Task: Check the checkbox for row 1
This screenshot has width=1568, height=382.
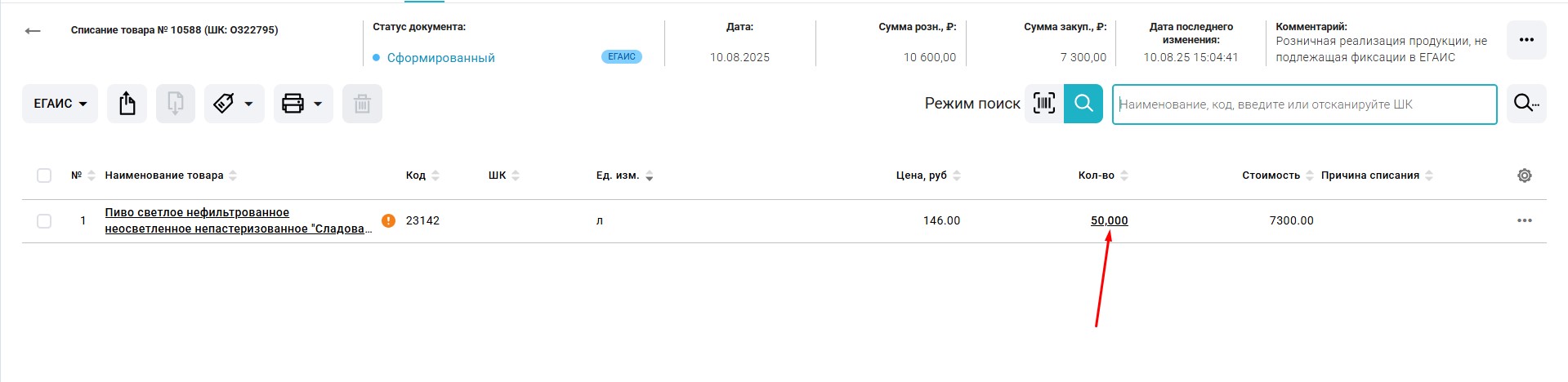Action: tap(44, 221)
